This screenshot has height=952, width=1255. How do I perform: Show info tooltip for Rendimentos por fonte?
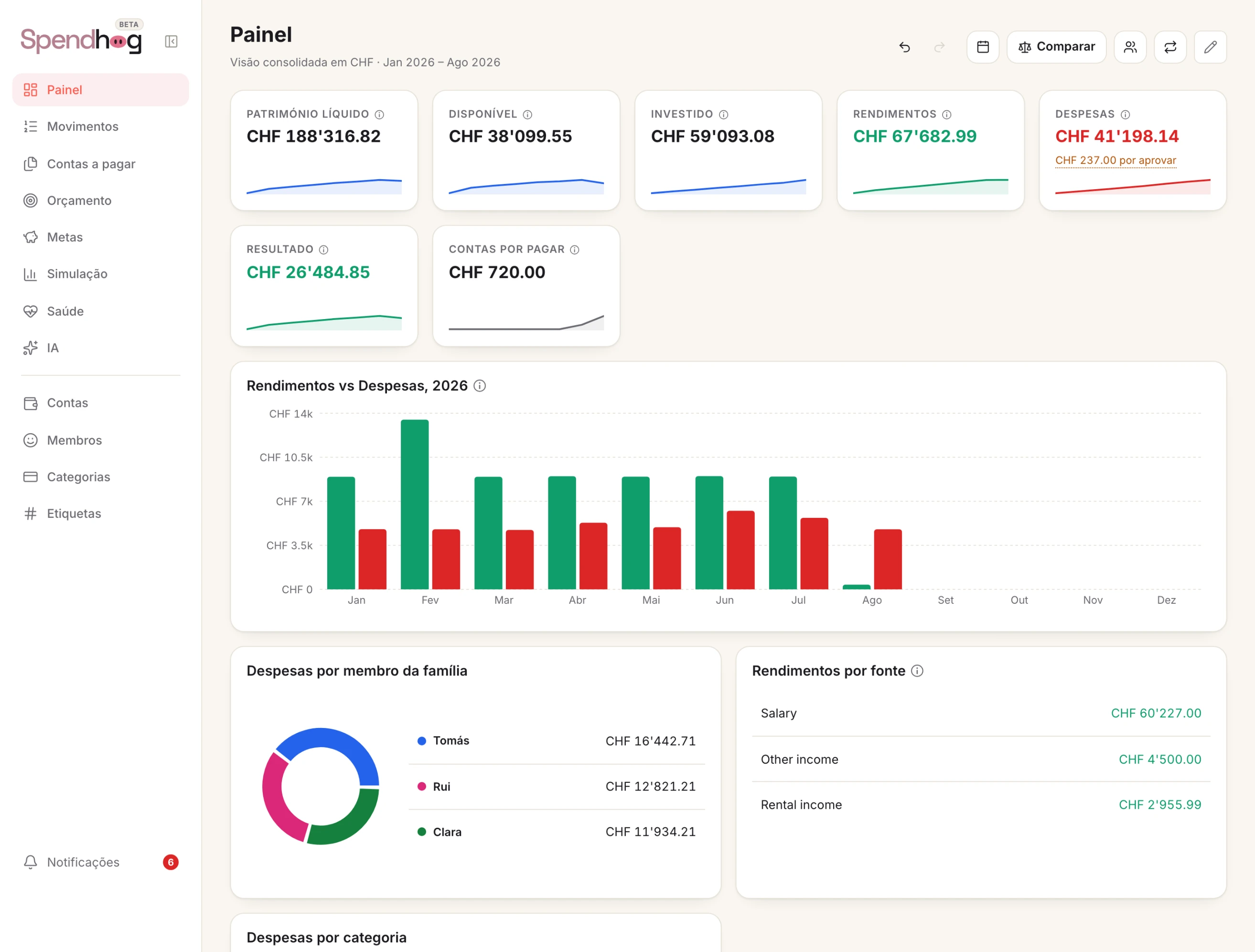coord(917,671)
